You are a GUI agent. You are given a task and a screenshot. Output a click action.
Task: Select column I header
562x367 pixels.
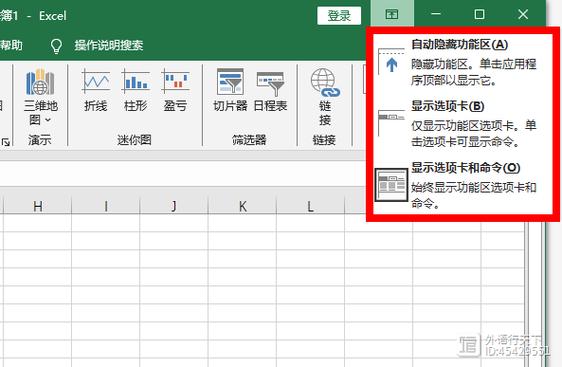[106, 206]
